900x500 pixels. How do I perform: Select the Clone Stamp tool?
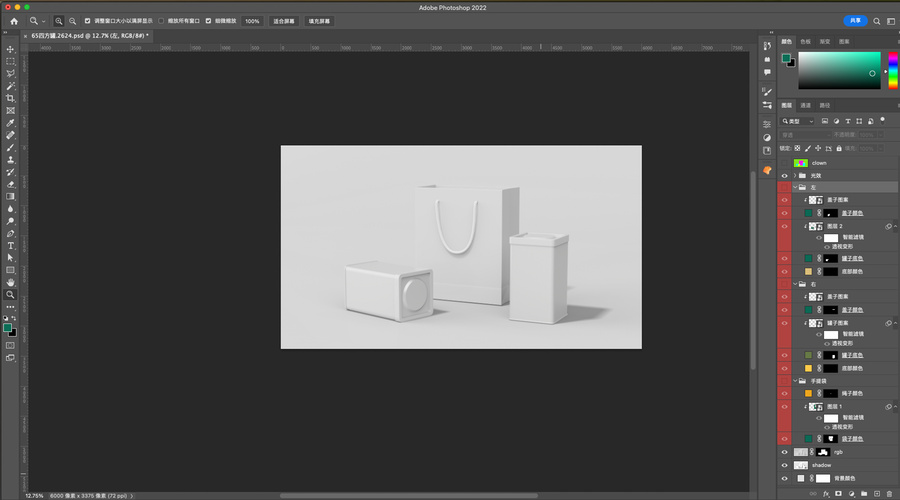tap(10, 160)
